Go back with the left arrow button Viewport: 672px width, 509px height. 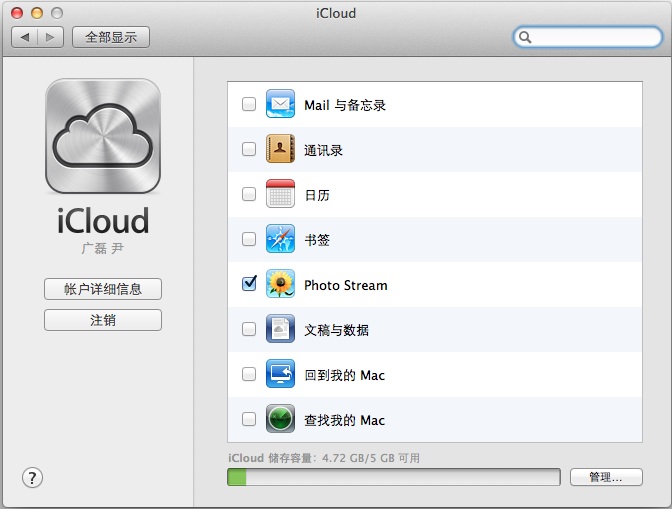coord(24,37)
